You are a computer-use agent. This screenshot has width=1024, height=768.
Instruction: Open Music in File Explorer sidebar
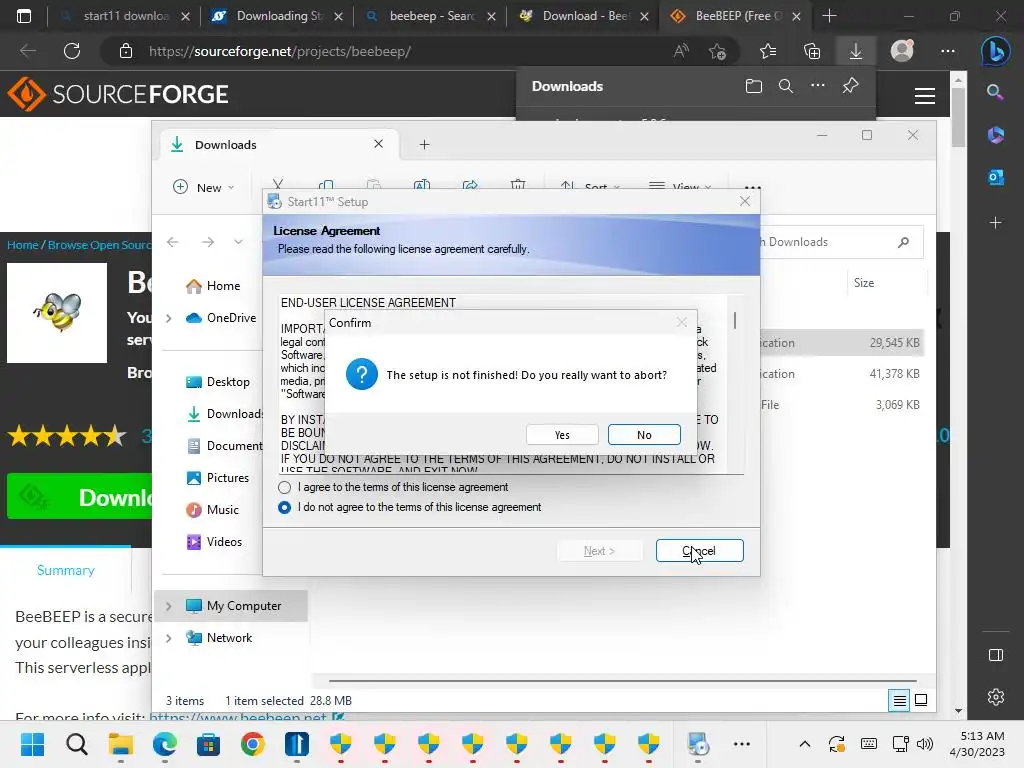click(x=213, y=510)
